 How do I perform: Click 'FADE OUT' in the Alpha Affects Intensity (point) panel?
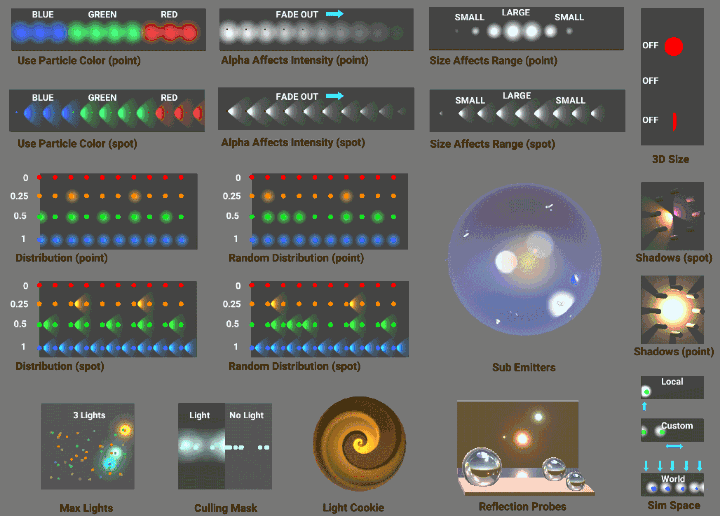pyautogui.click(x=297, y=15)
